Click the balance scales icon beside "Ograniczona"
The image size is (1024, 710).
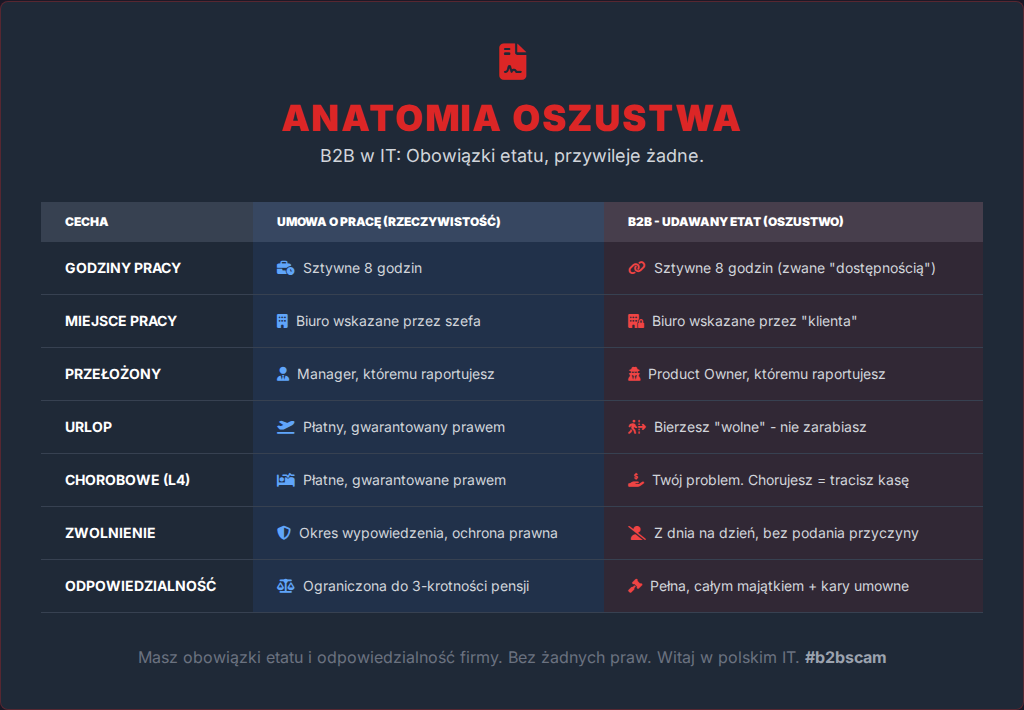pyautogui.click(x=286, y=586)
